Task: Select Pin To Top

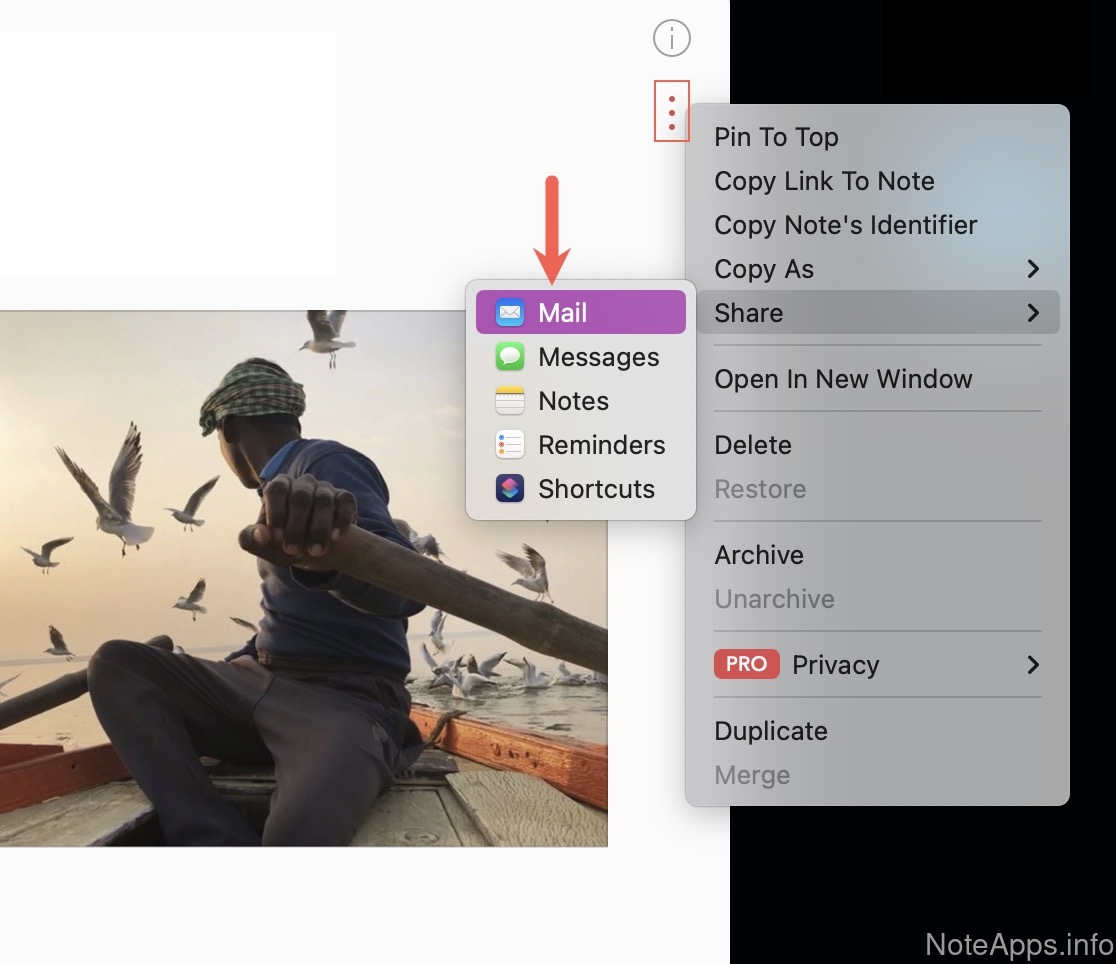Action: (776, 137)
